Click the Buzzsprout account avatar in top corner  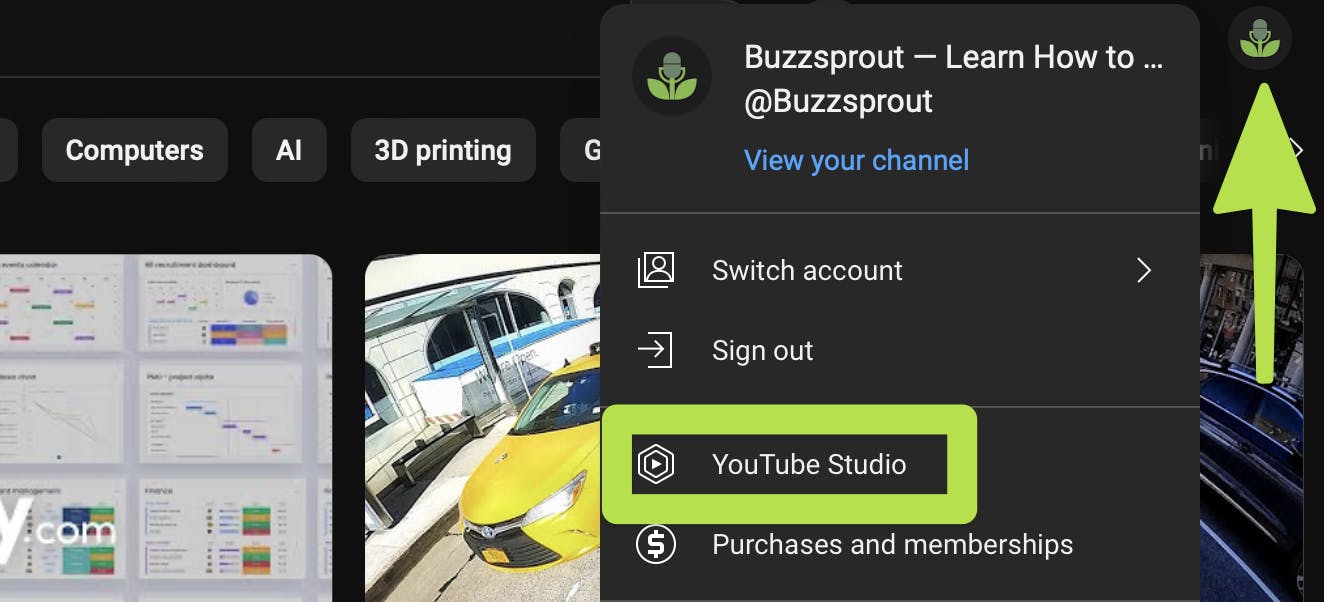click(x=1260, y=38)
